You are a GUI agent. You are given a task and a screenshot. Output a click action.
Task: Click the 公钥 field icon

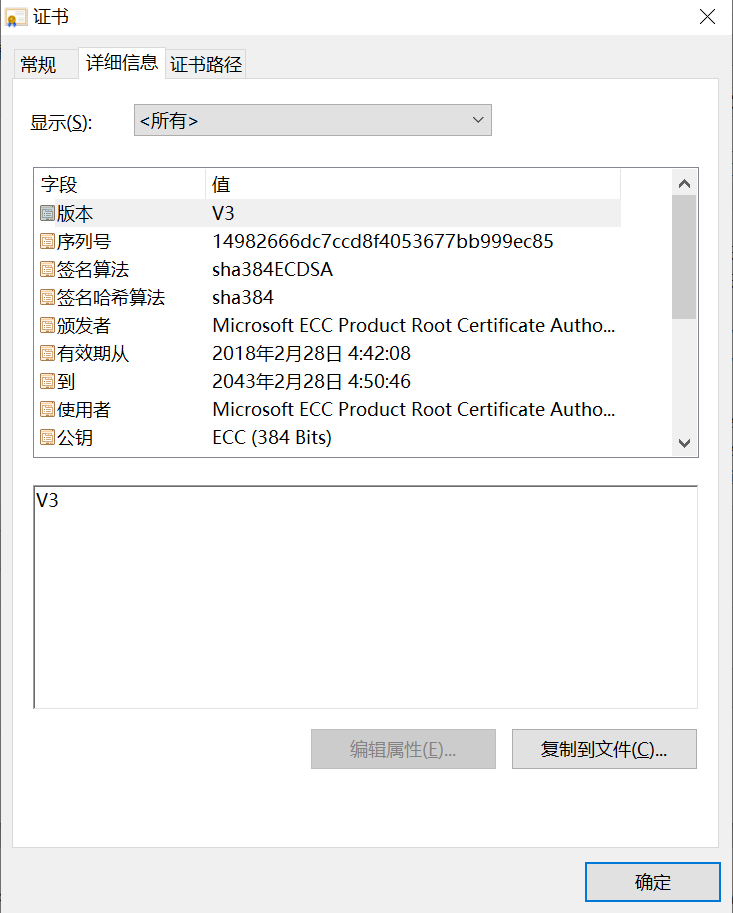(x=47, y=437)
